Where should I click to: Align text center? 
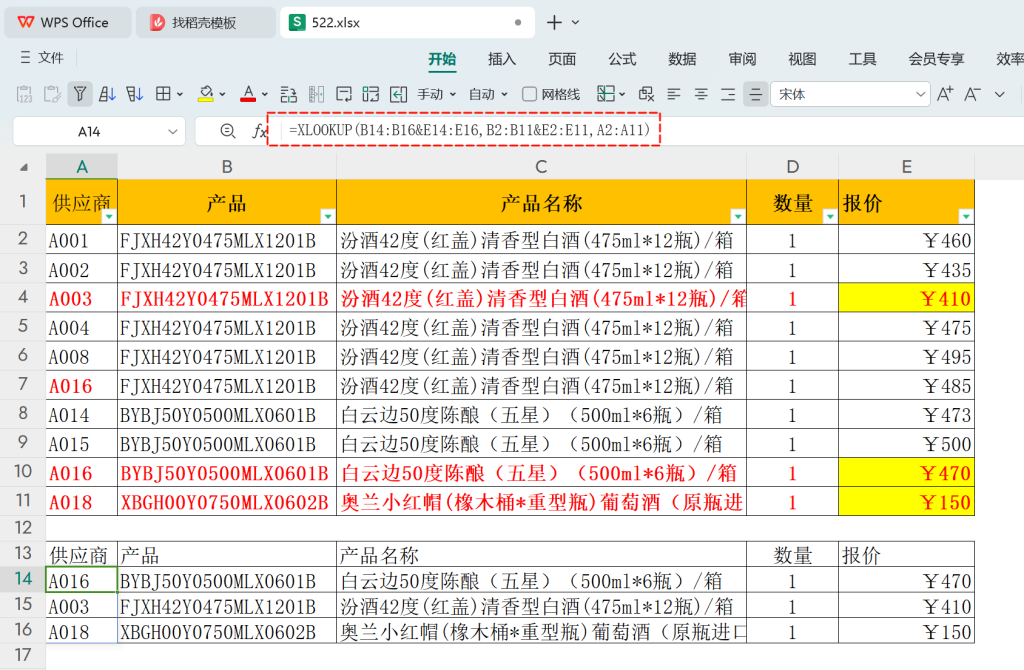coord(701,95)
